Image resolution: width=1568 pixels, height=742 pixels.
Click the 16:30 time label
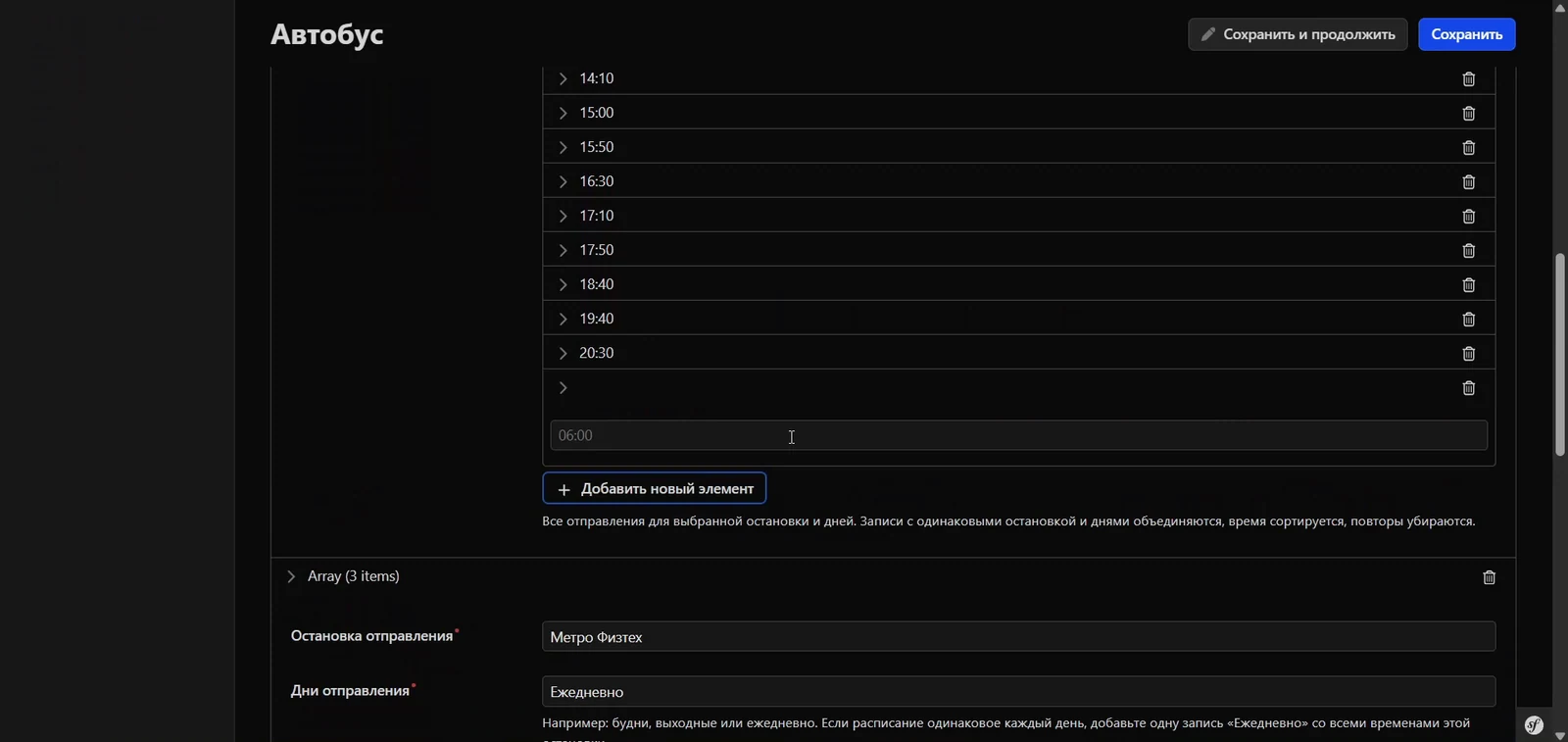596,181
